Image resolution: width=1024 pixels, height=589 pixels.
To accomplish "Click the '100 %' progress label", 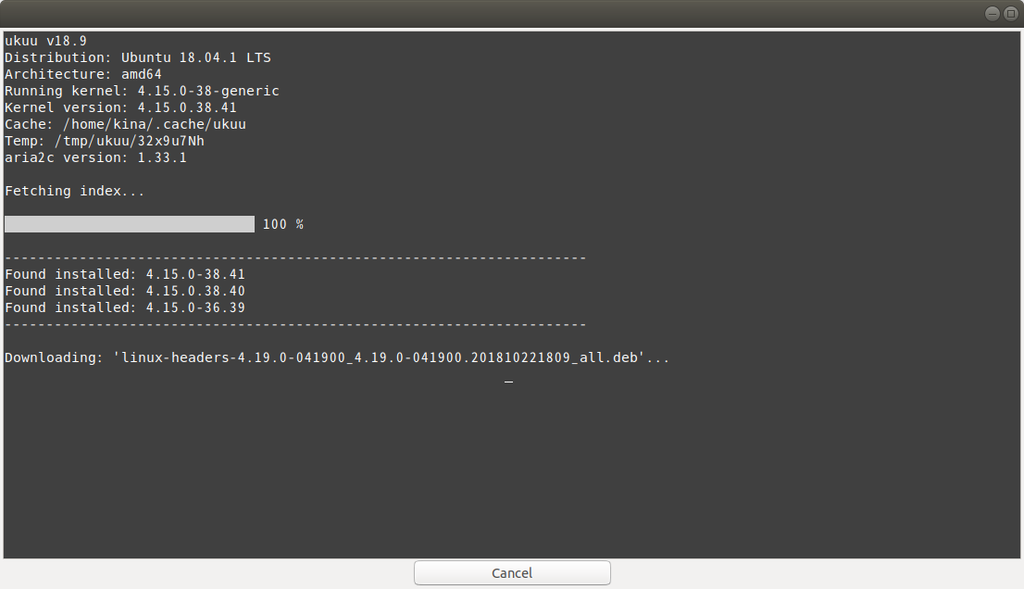I will [283, 224].
